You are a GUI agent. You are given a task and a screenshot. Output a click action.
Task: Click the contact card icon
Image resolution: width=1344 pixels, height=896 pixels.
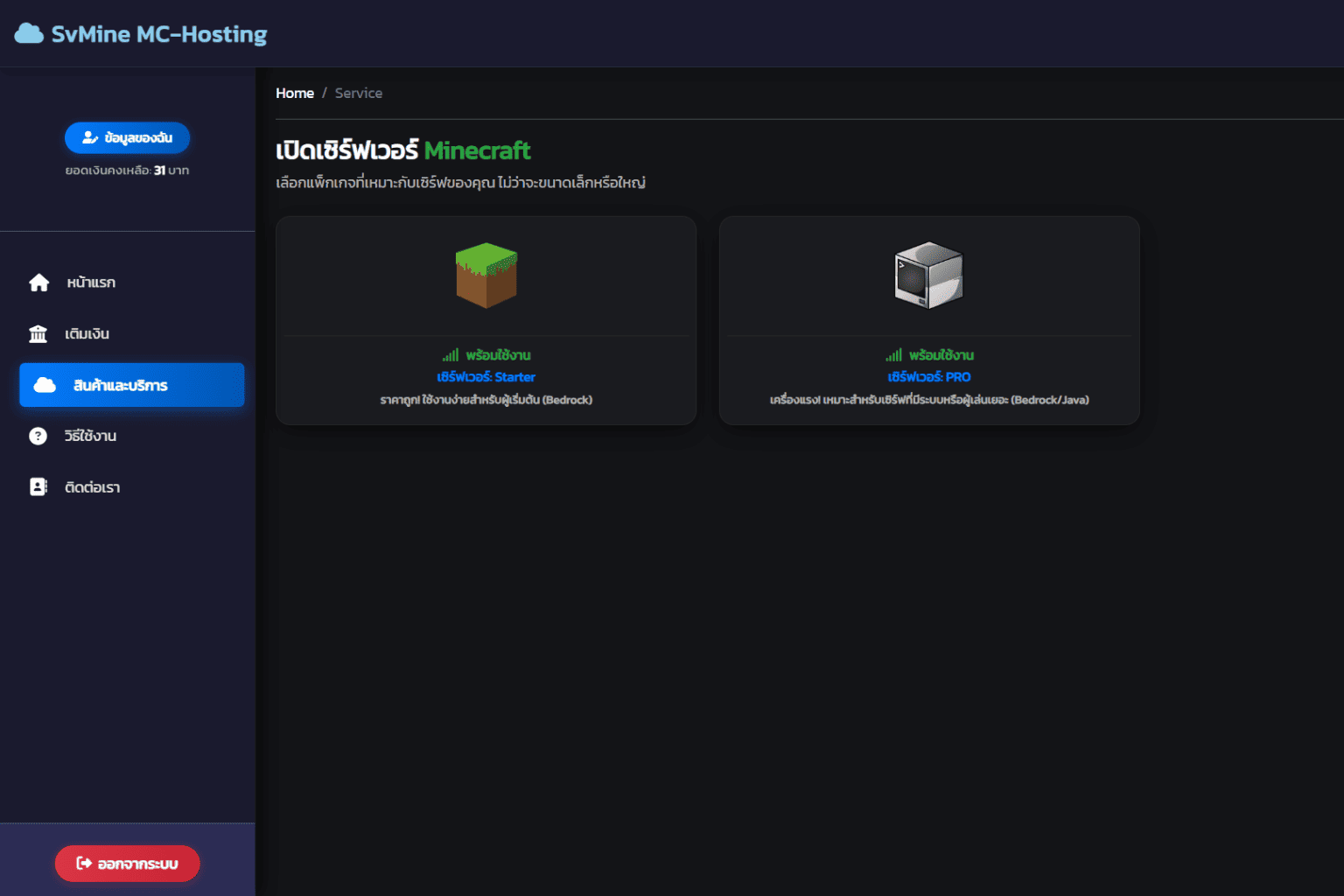(38, 487)
